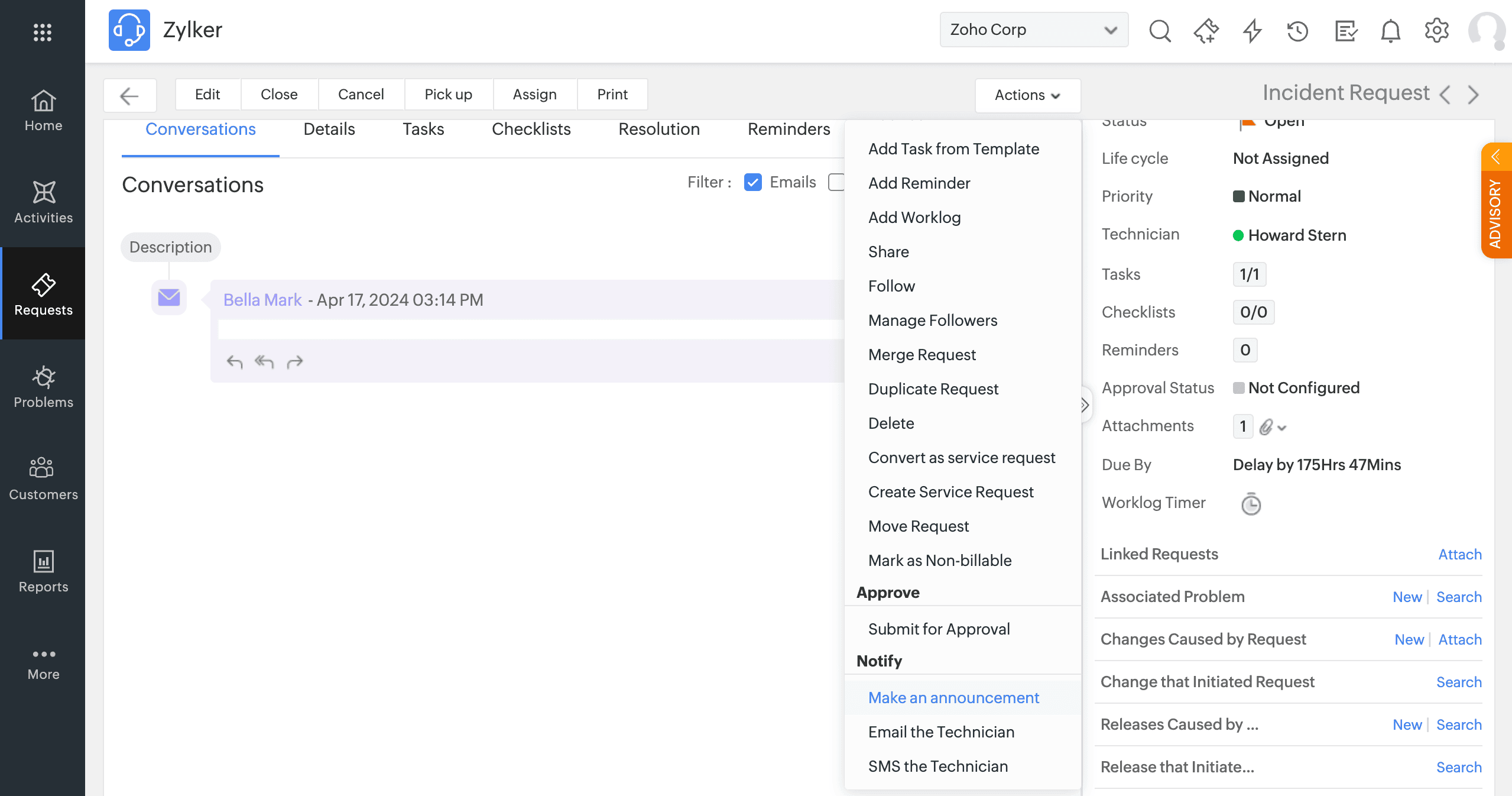The width and height of the screenshot is (1512, 796).
Task: Tick the unchecked filter box beside Emails
Action: [x=836, y=182]
